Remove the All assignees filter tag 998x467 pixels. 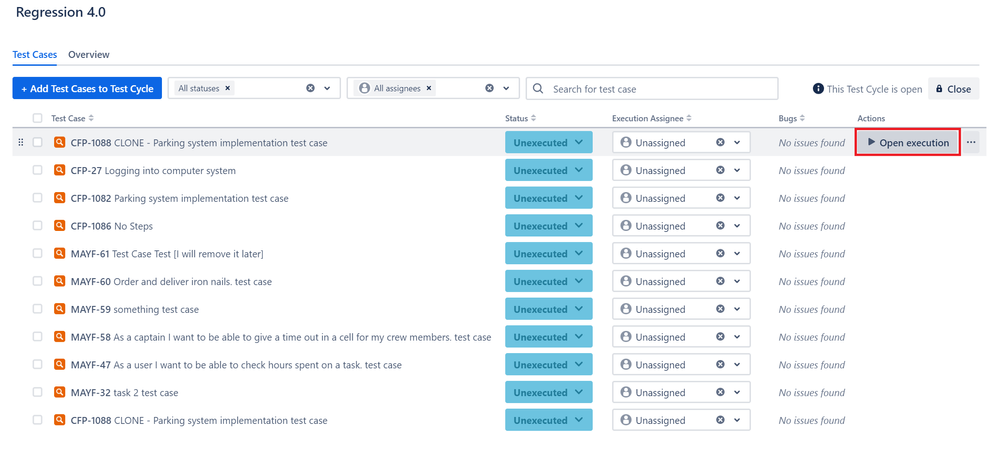click(429, 88)
